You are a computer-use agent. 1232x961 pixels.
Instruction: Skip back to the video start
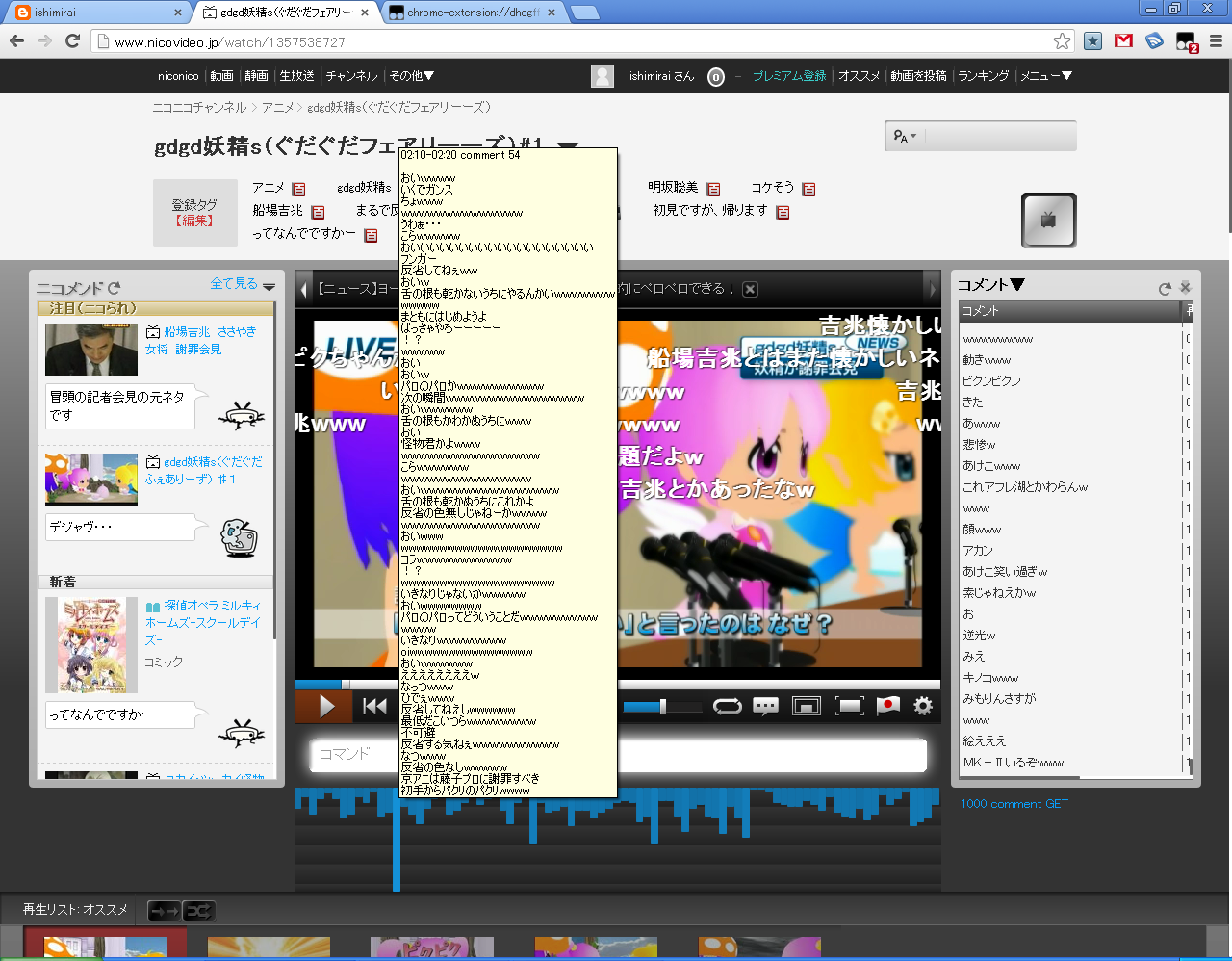tap(374, 707)
